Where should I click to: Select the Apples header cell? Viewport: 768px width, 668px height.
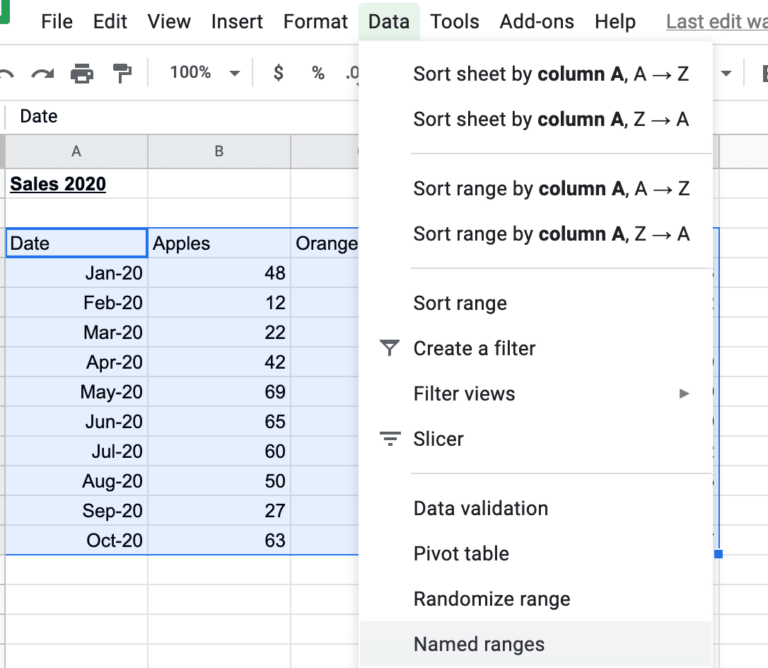219,243
